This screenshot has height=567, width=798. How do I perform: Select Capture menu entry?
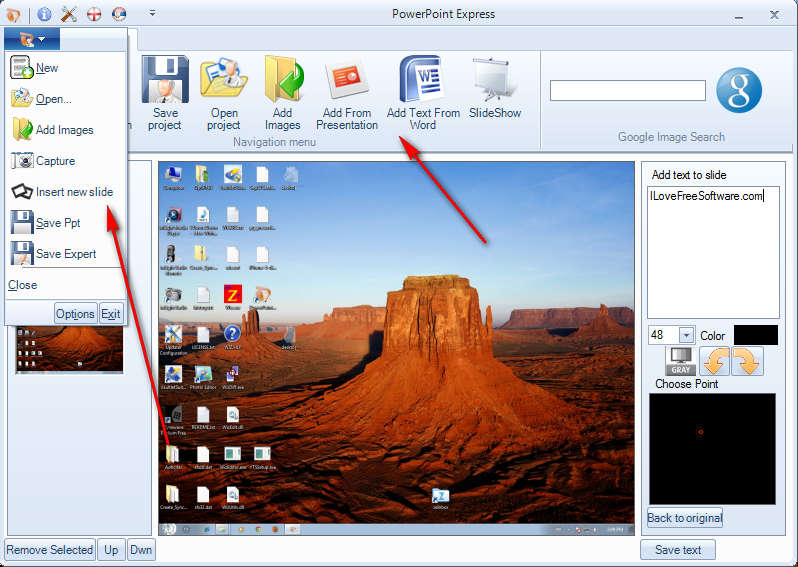66,161
